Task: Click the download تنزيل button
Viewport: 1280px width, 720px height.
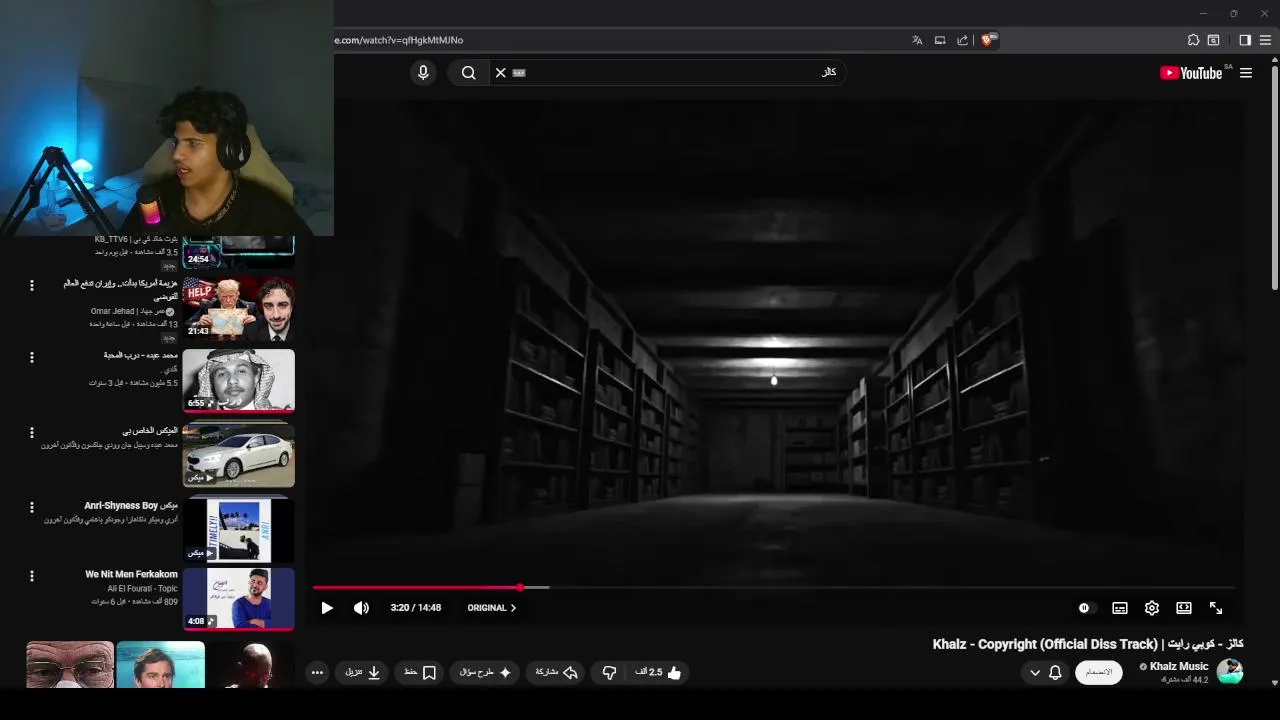Action: (x=363, y=673)
